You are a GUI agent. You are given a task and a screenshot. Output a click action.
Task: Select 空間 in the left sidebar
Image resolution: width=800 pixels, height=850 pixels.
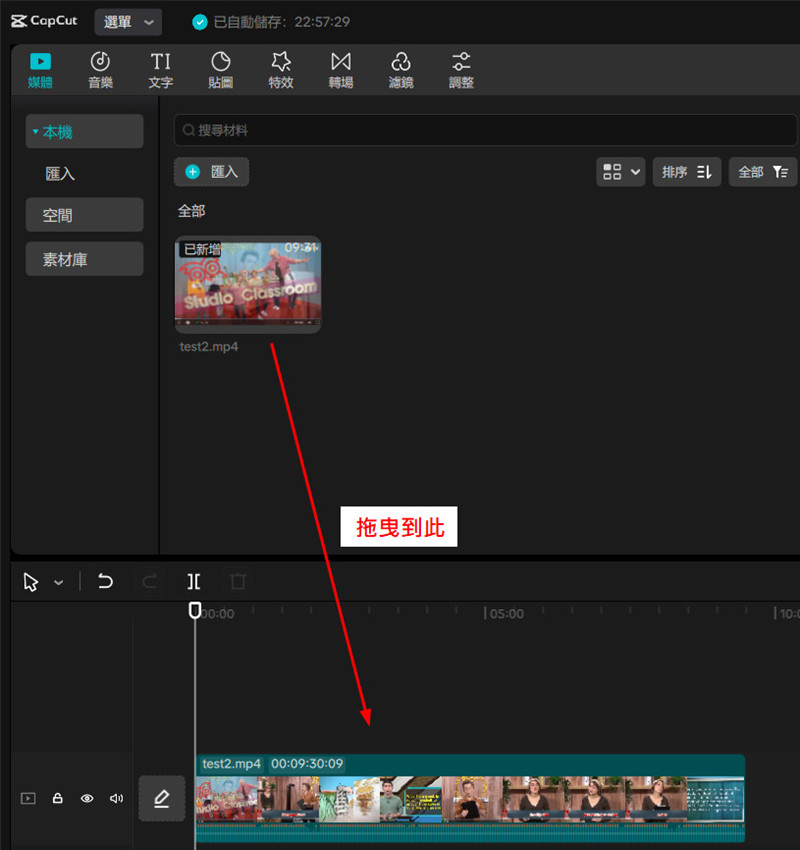[85, 215]
